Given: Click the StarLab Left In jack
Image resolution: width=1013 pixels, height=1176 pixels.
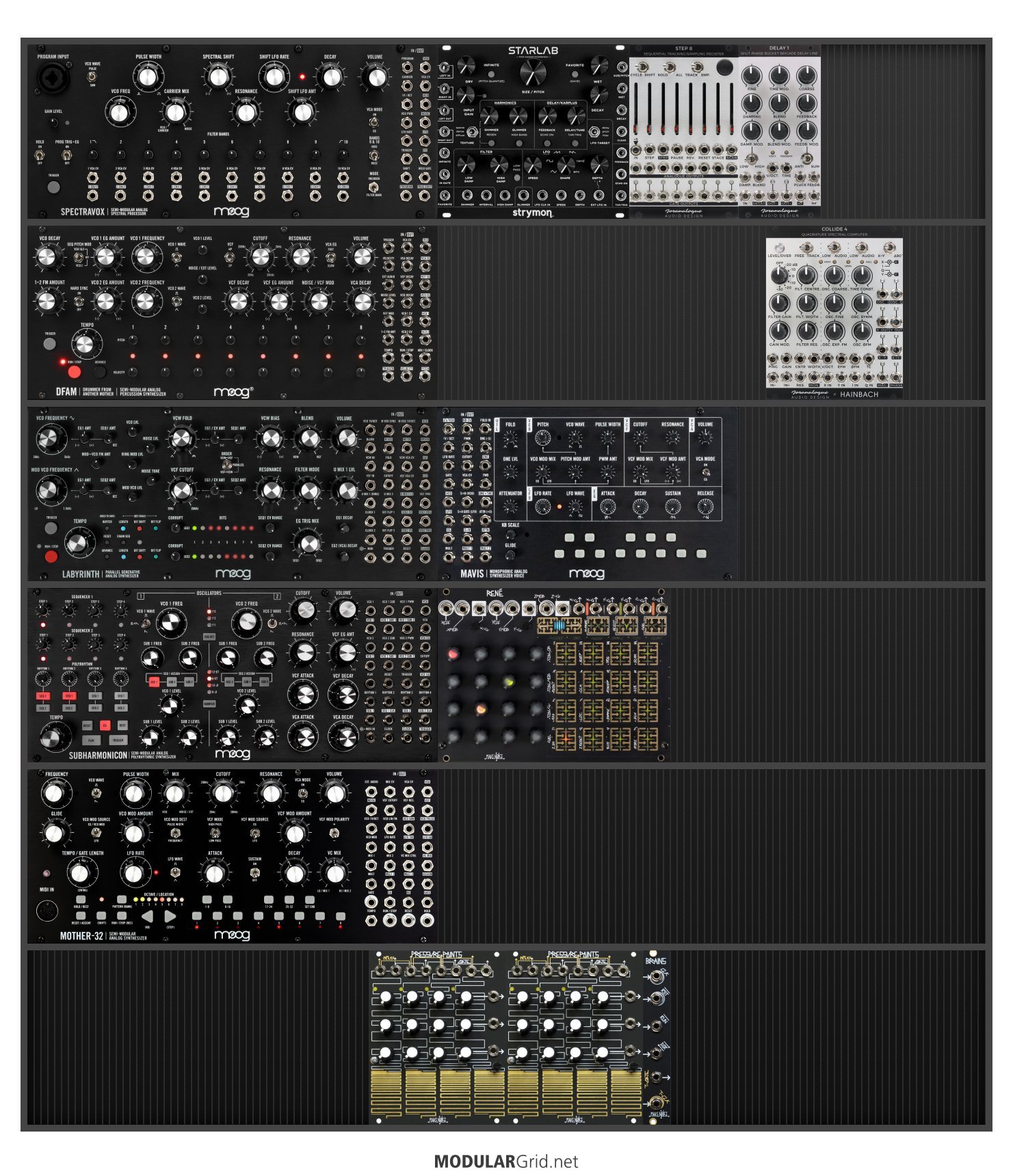Looking at the screenshot, I should 445,67.
